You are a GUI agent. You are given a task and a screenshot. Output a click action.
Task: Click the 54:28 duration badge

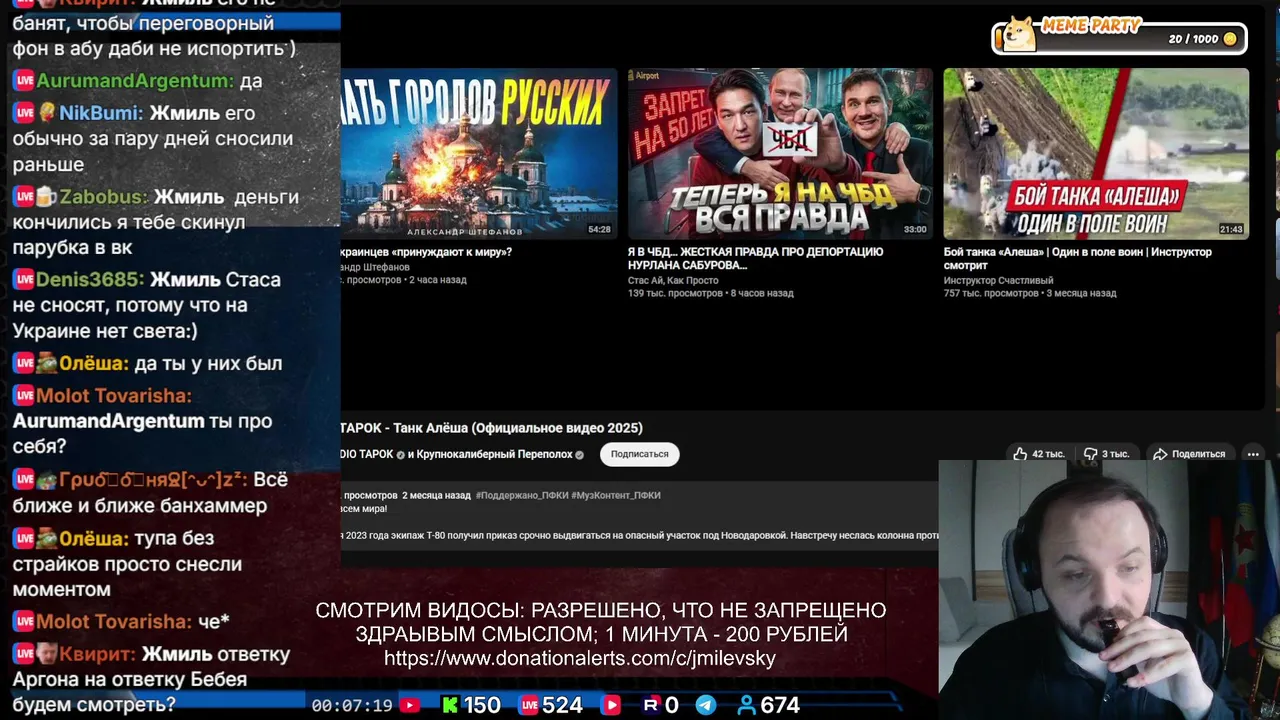tap(599, 229)
